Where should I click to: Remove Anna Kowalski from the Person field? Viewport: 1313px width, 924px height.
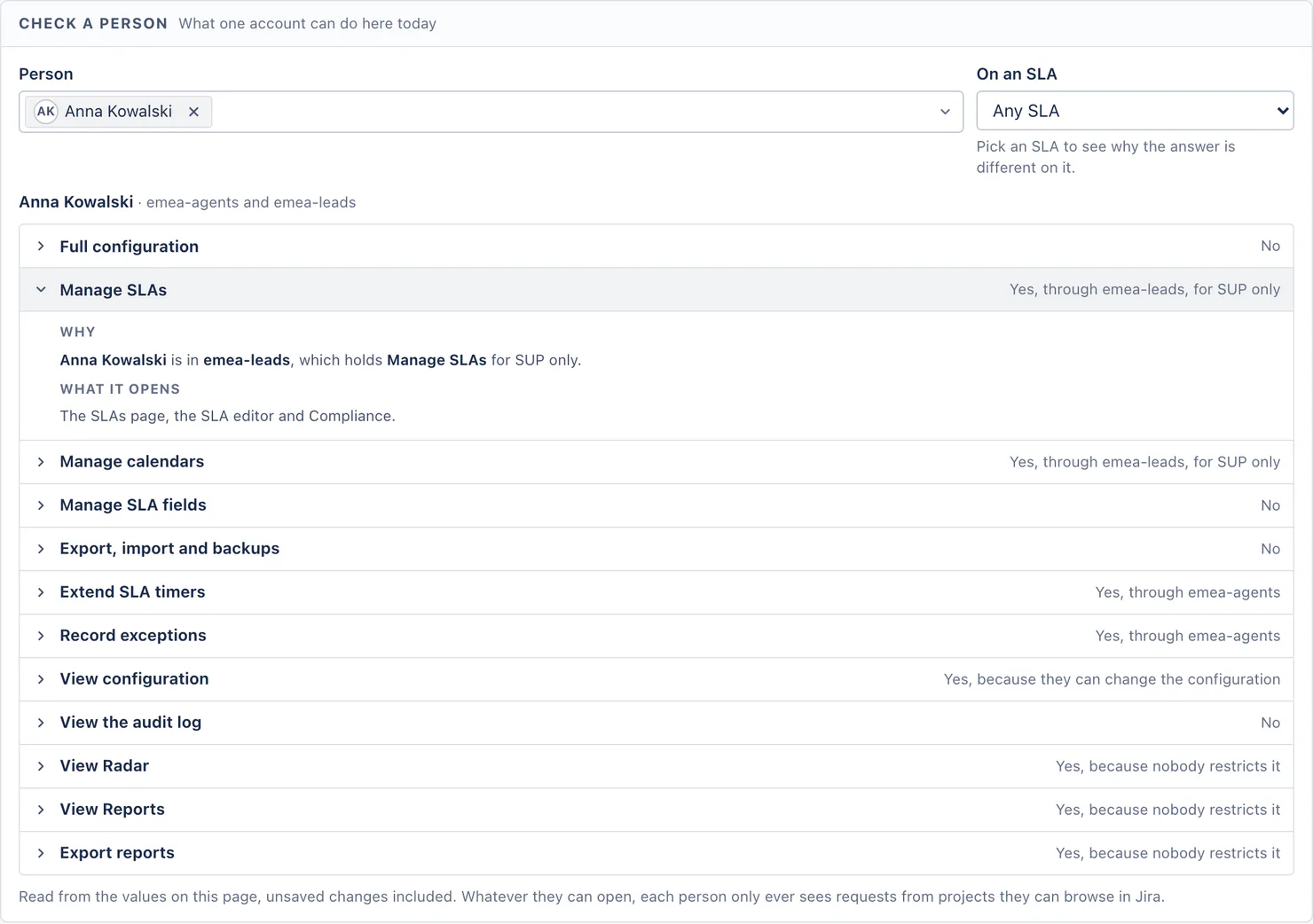pyautogui.click(x=193, y=112)
